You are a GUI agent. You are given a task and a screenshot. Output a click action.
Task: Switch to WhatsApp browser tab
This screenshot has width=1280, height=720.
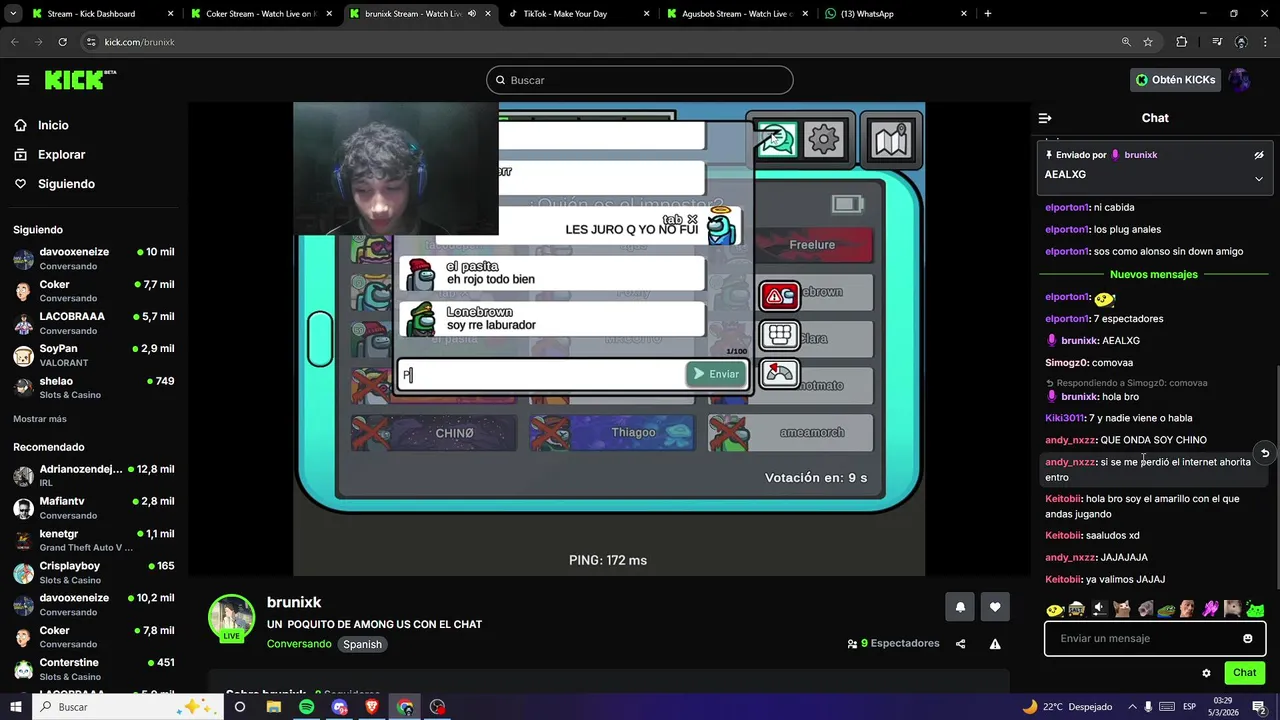[895, 14]
